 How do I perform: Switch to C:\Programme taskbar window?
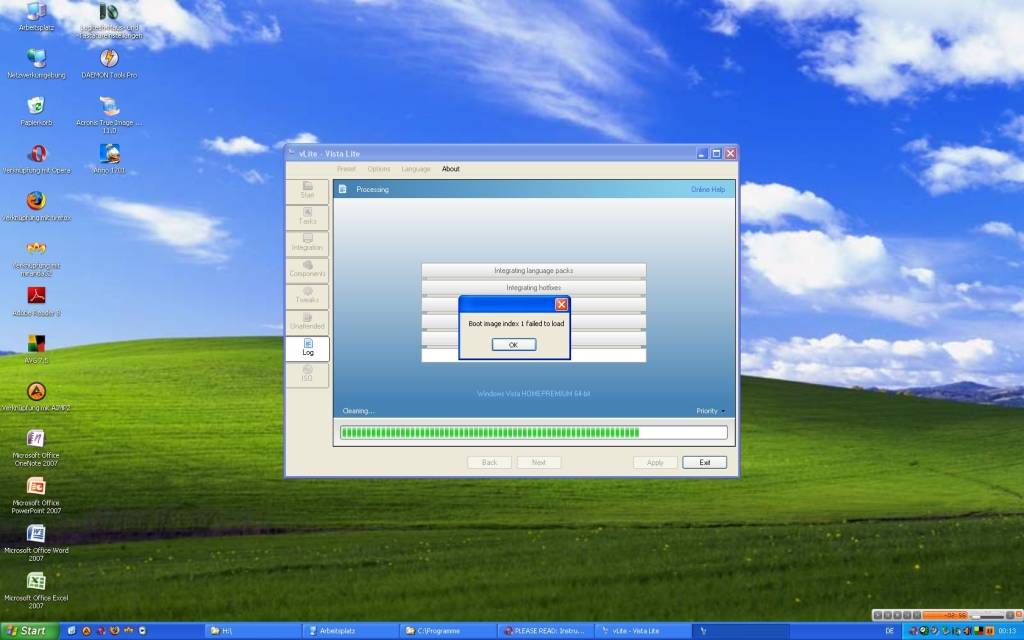click(x=448, y=631)
